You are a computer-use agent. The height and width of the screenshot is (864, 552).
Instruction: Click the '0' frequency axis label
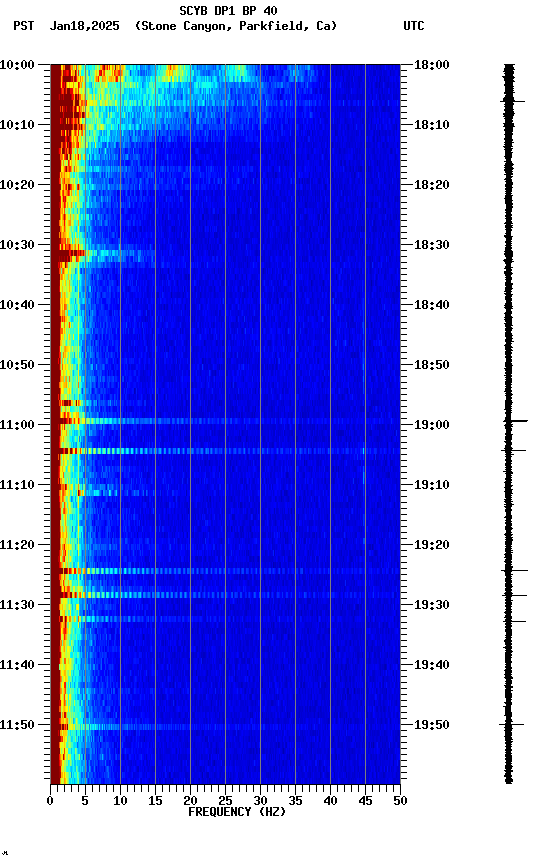point(51,801)
